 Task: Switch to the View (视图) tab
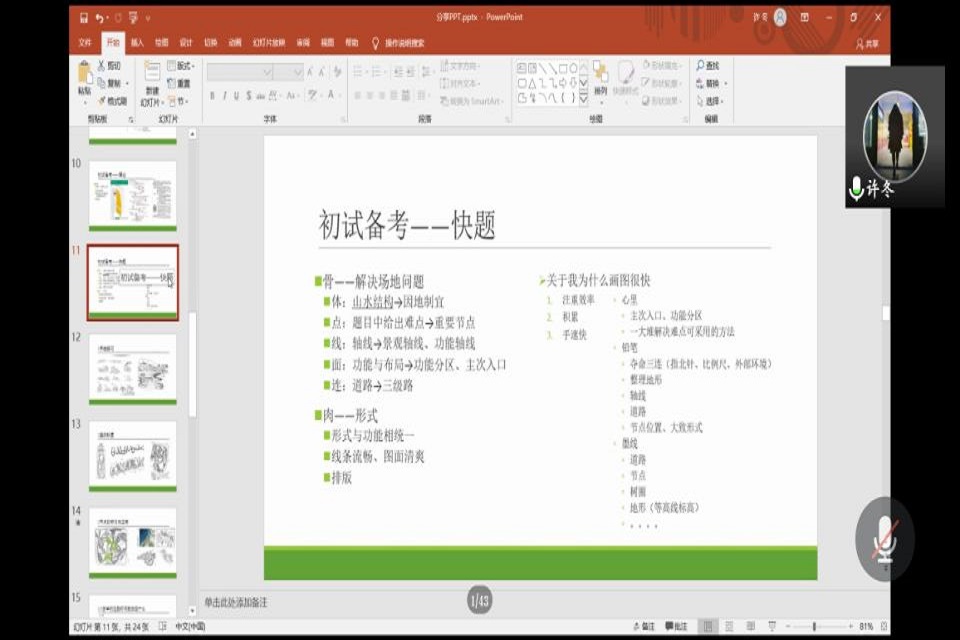[328, 43]
